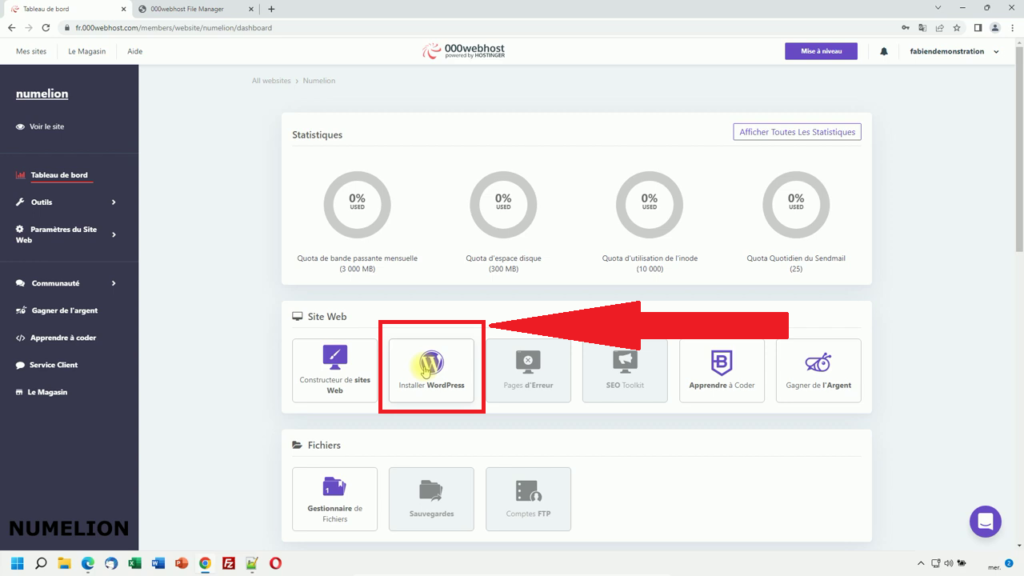
Task: Select Tableau de bord in sidebar
Action: click(x=52, y=175)
